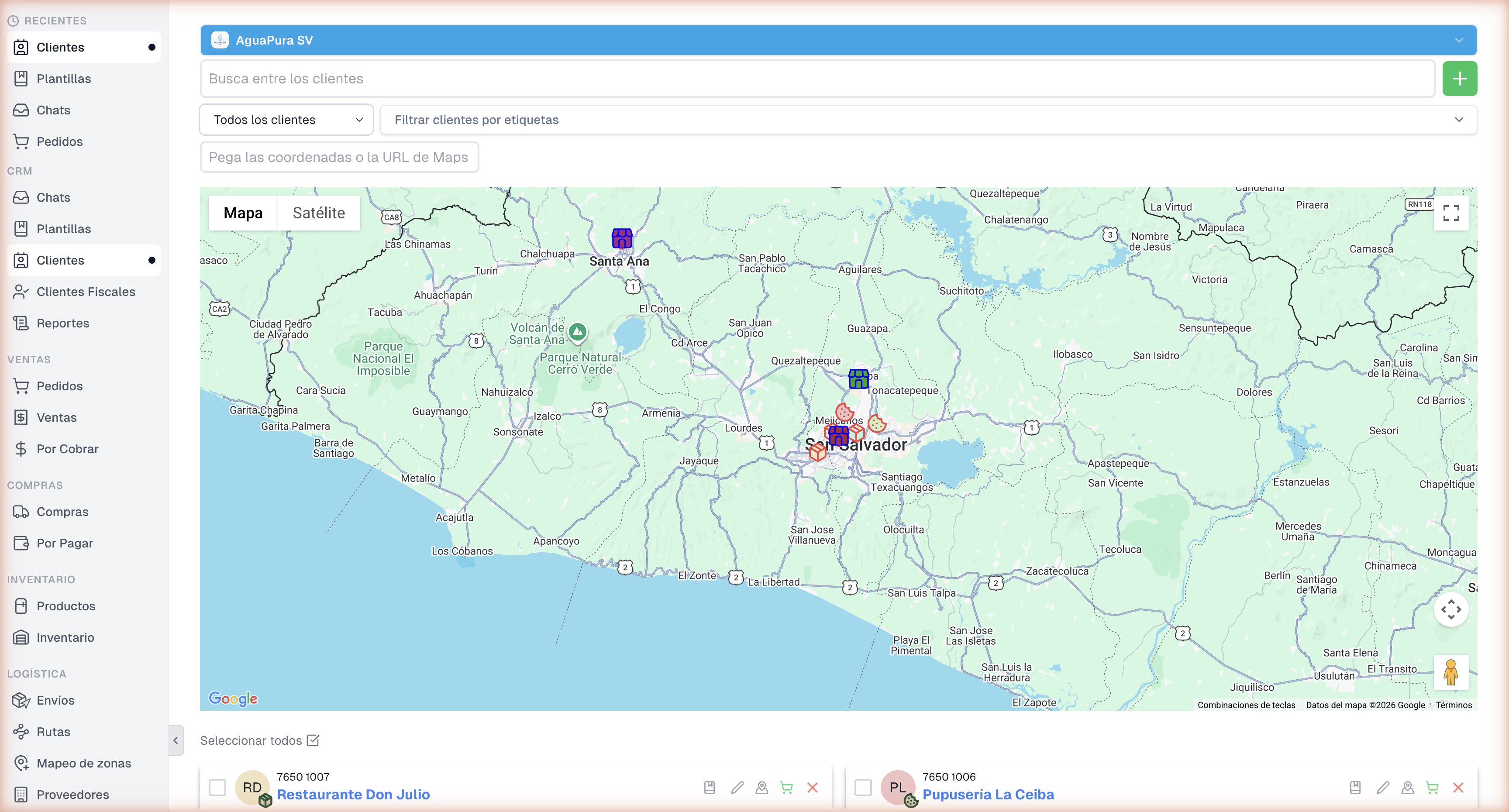Check the checkbox for Pupusería La Ceiba
The width and height of the screenshot is (1509, 812).
click(x=862, y=788)
